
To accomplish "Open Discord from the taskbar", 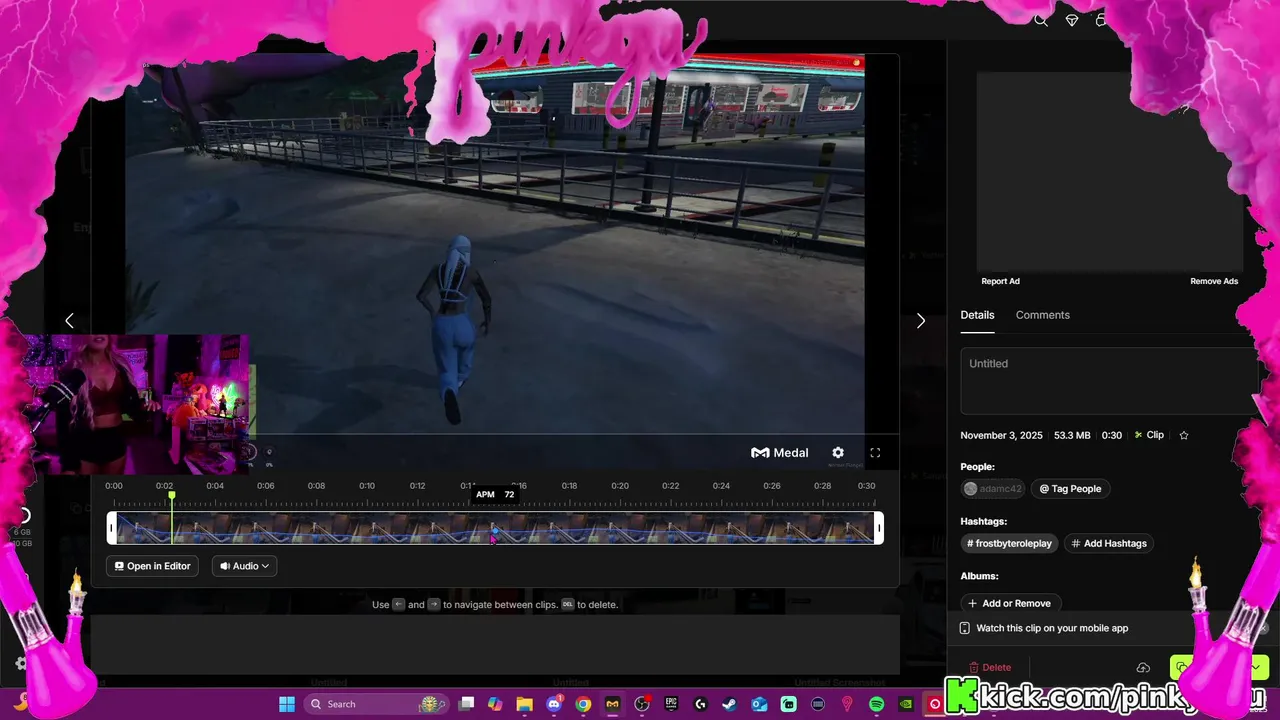I will 554,704.
